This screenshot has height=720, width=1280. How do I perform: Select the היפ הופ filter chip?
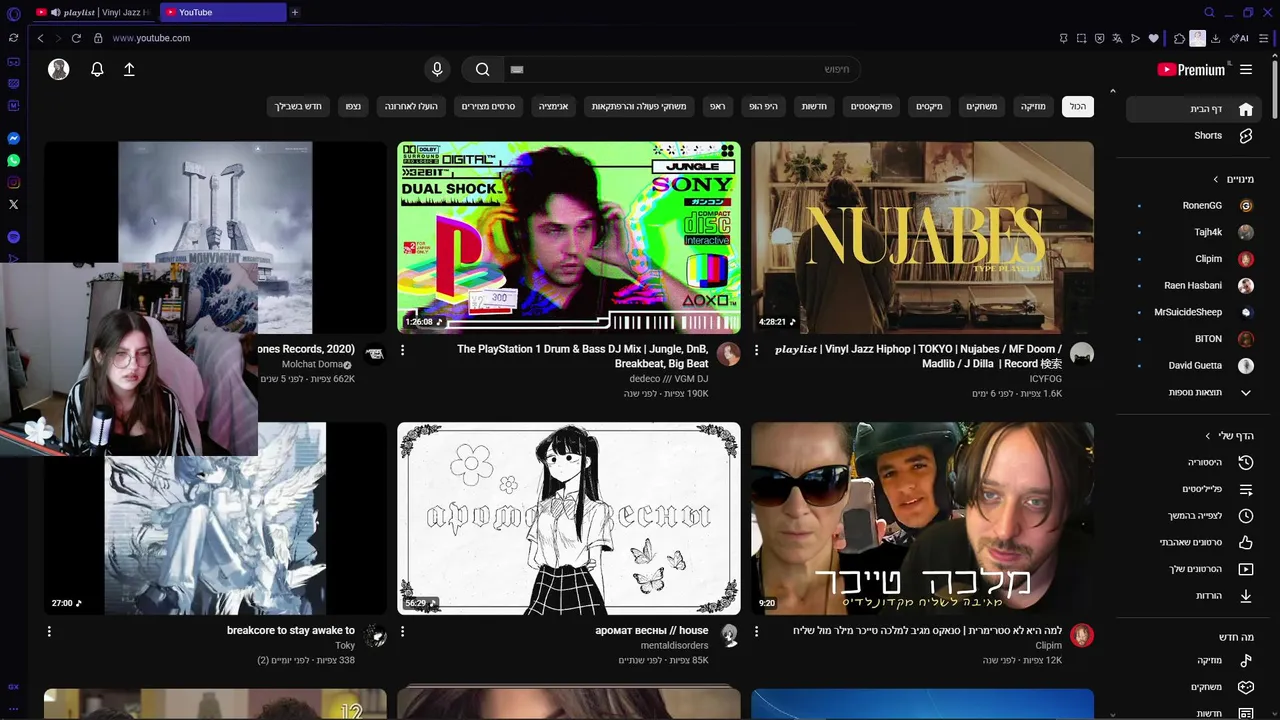[763, 106]
